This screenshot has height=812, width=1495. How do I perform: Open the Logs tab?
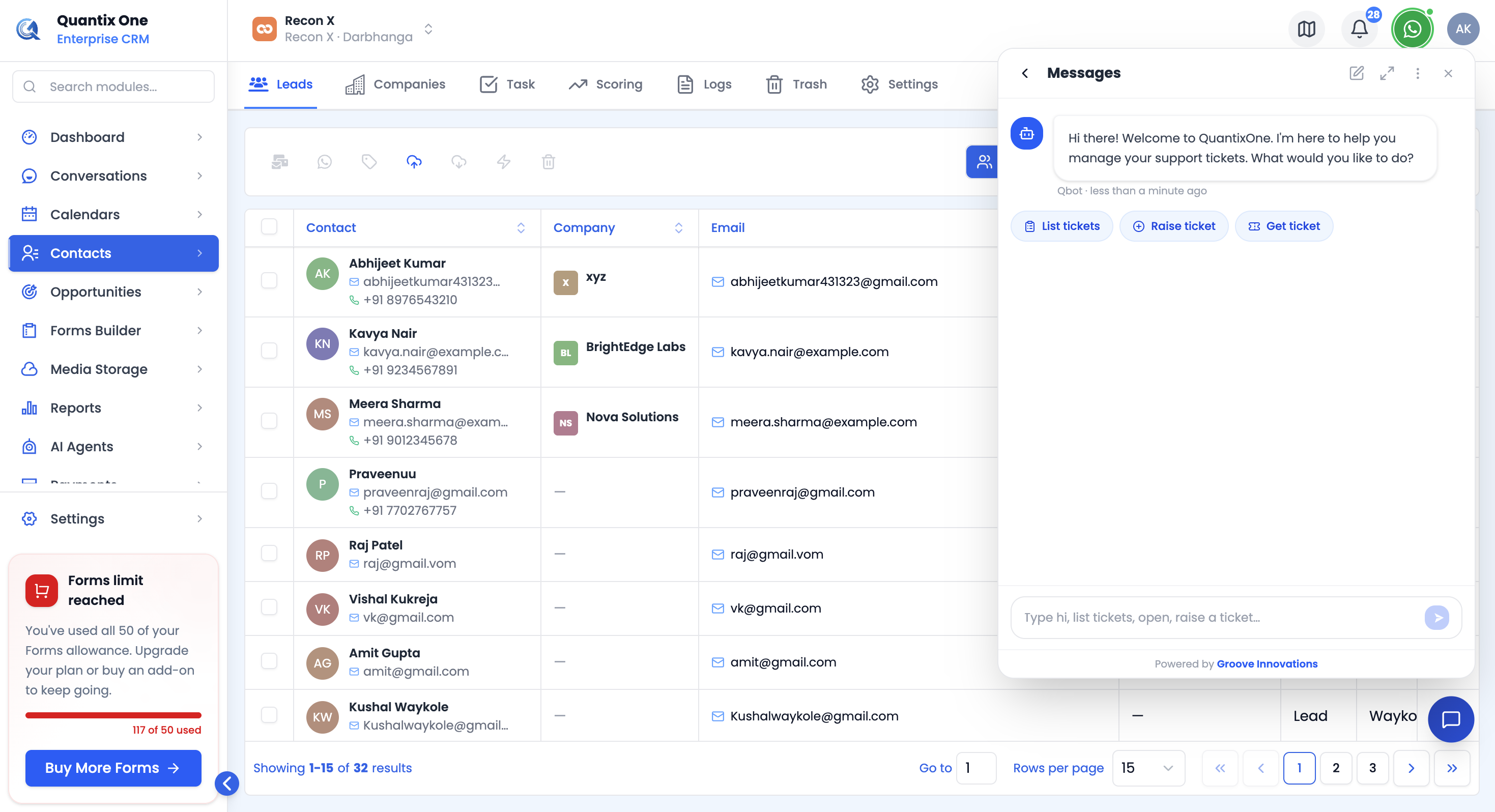point(705,84)
